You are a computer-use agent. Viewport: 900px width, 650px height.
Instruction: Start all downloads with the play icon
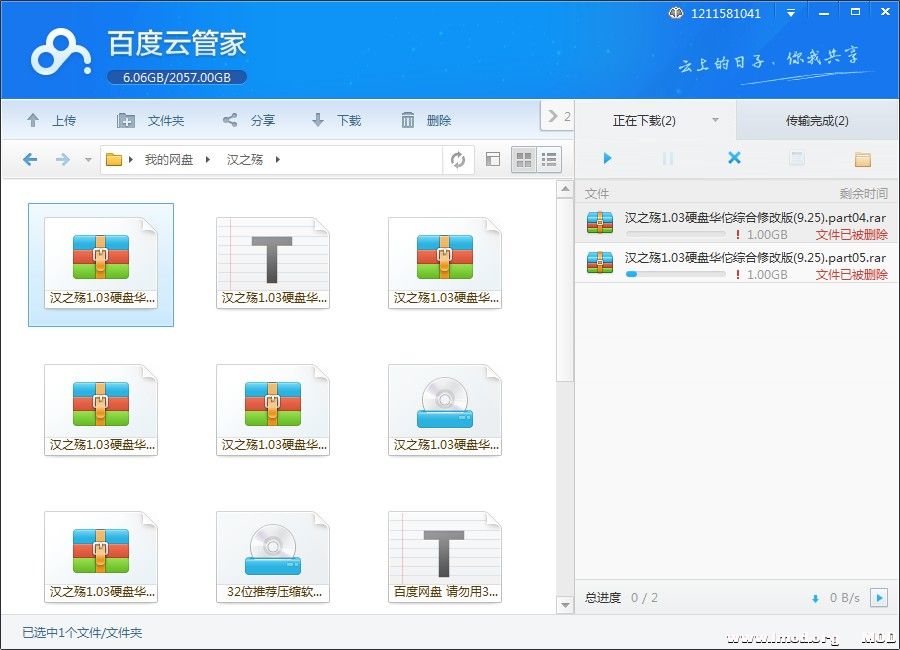coord(607,159)
